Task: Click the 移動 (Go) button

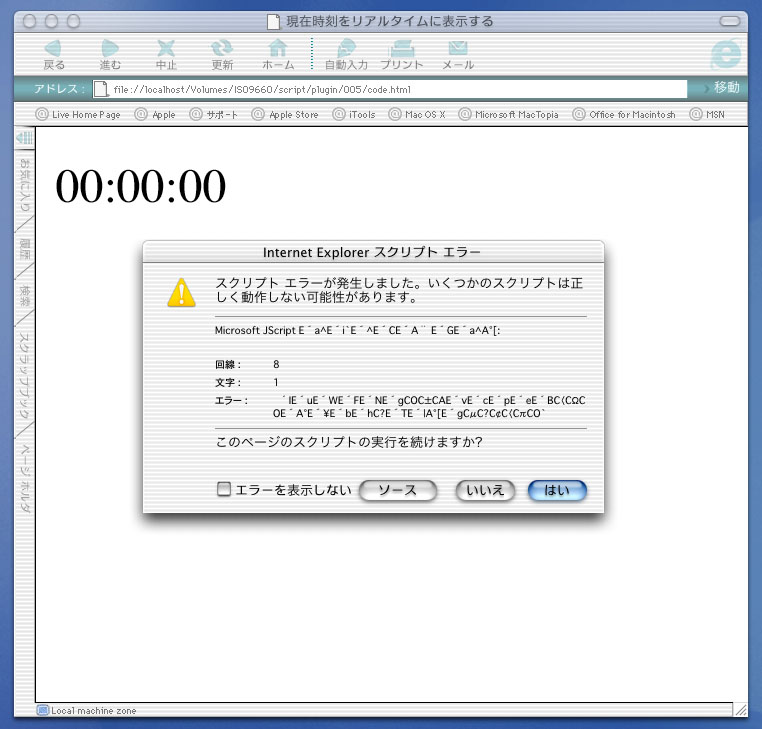Action: [722, 87]
